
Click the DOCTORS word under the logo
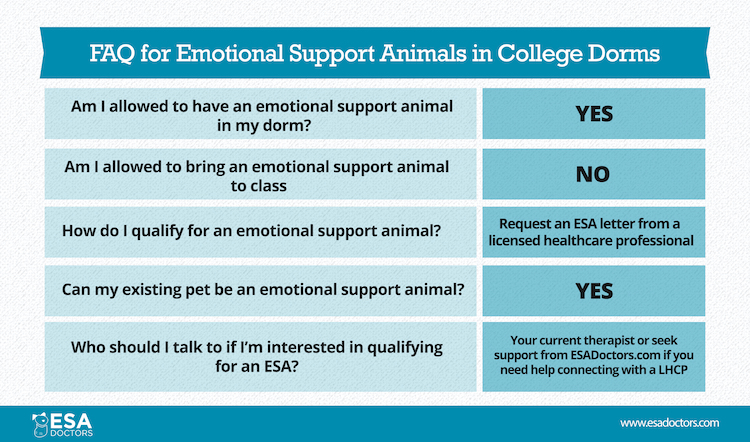pyautogui.click(x=71, y=433)
